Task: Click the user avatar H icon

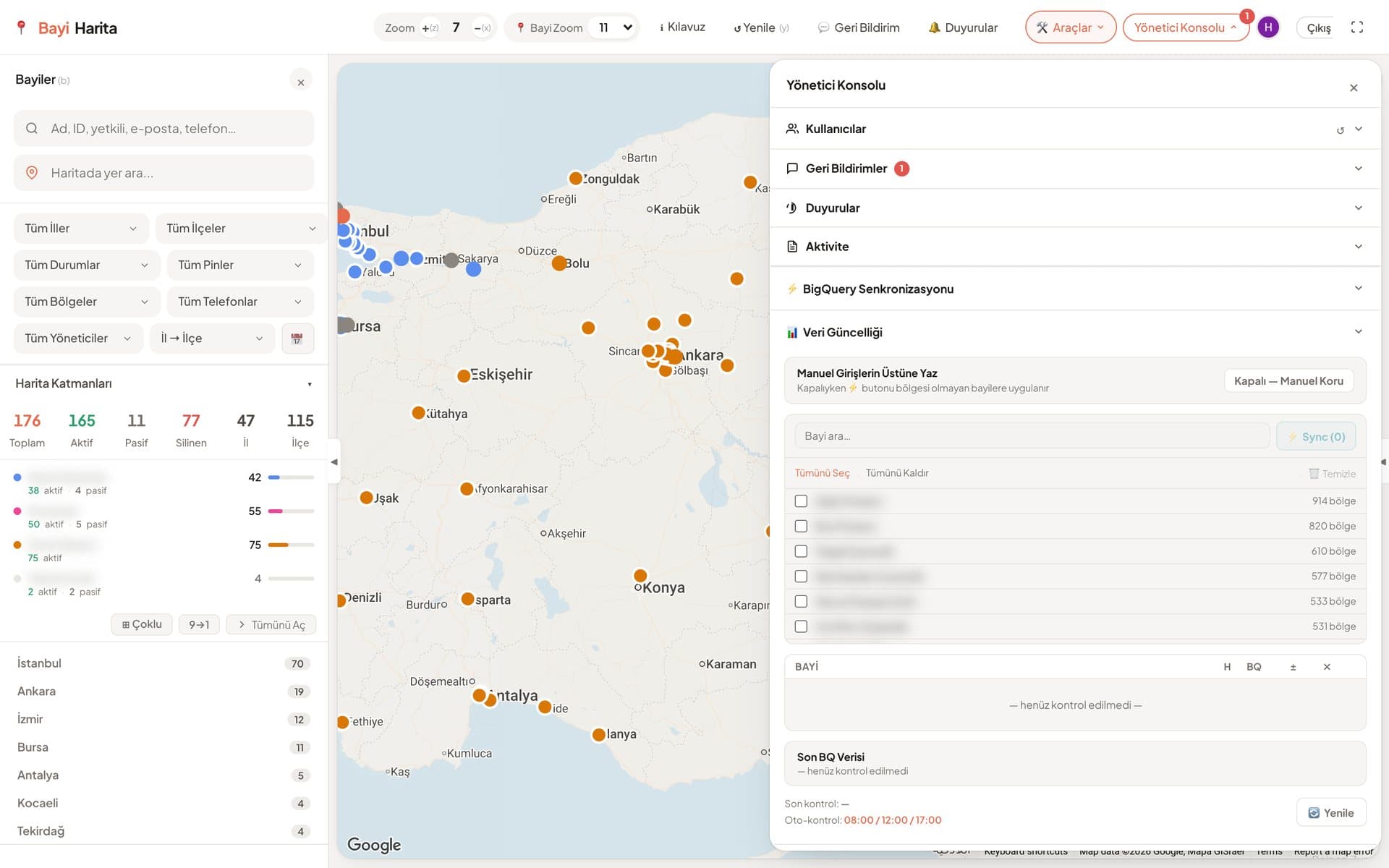Action: click(1268, 27)
